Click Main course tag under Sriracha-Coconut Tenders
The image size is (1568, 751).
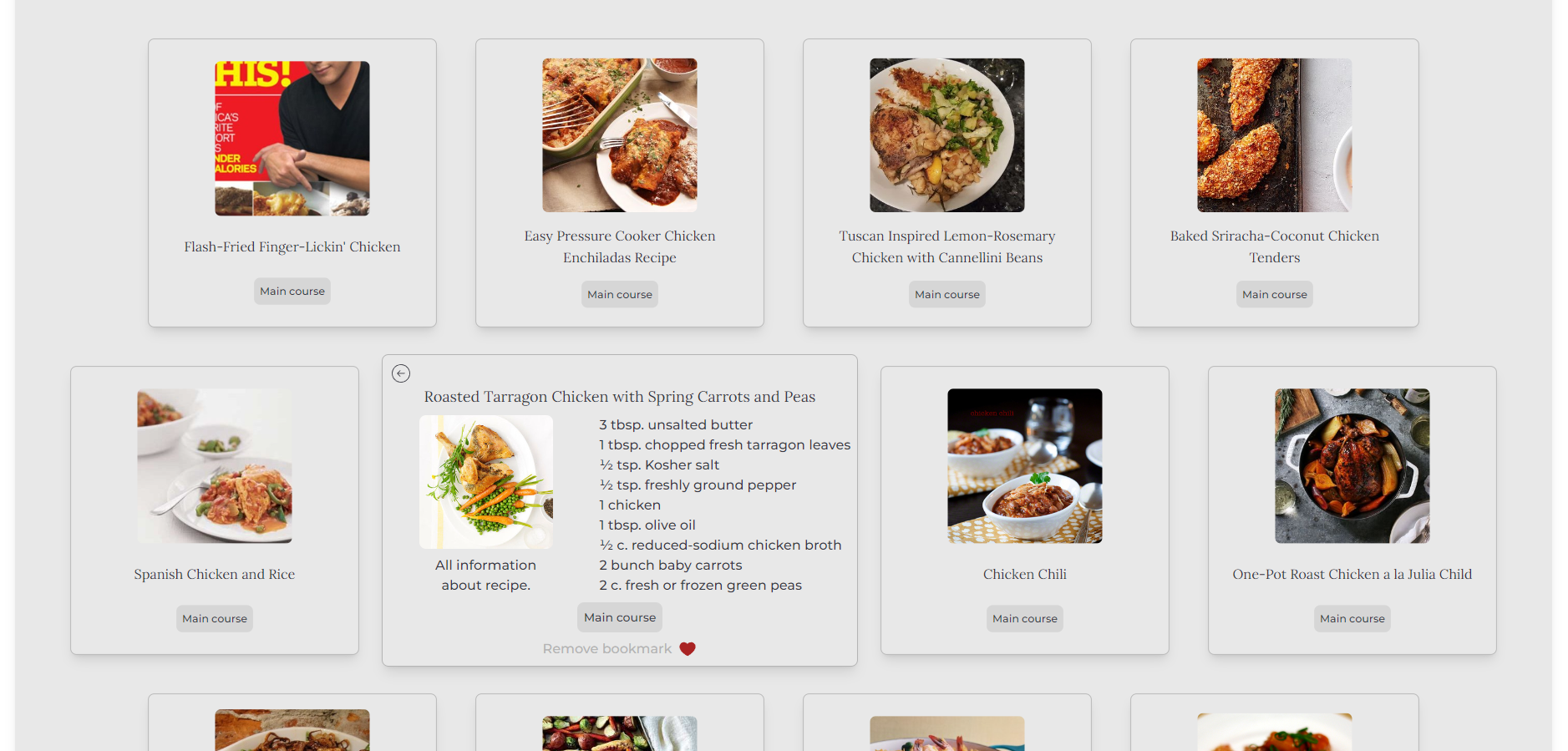[x=1275, y=295]
